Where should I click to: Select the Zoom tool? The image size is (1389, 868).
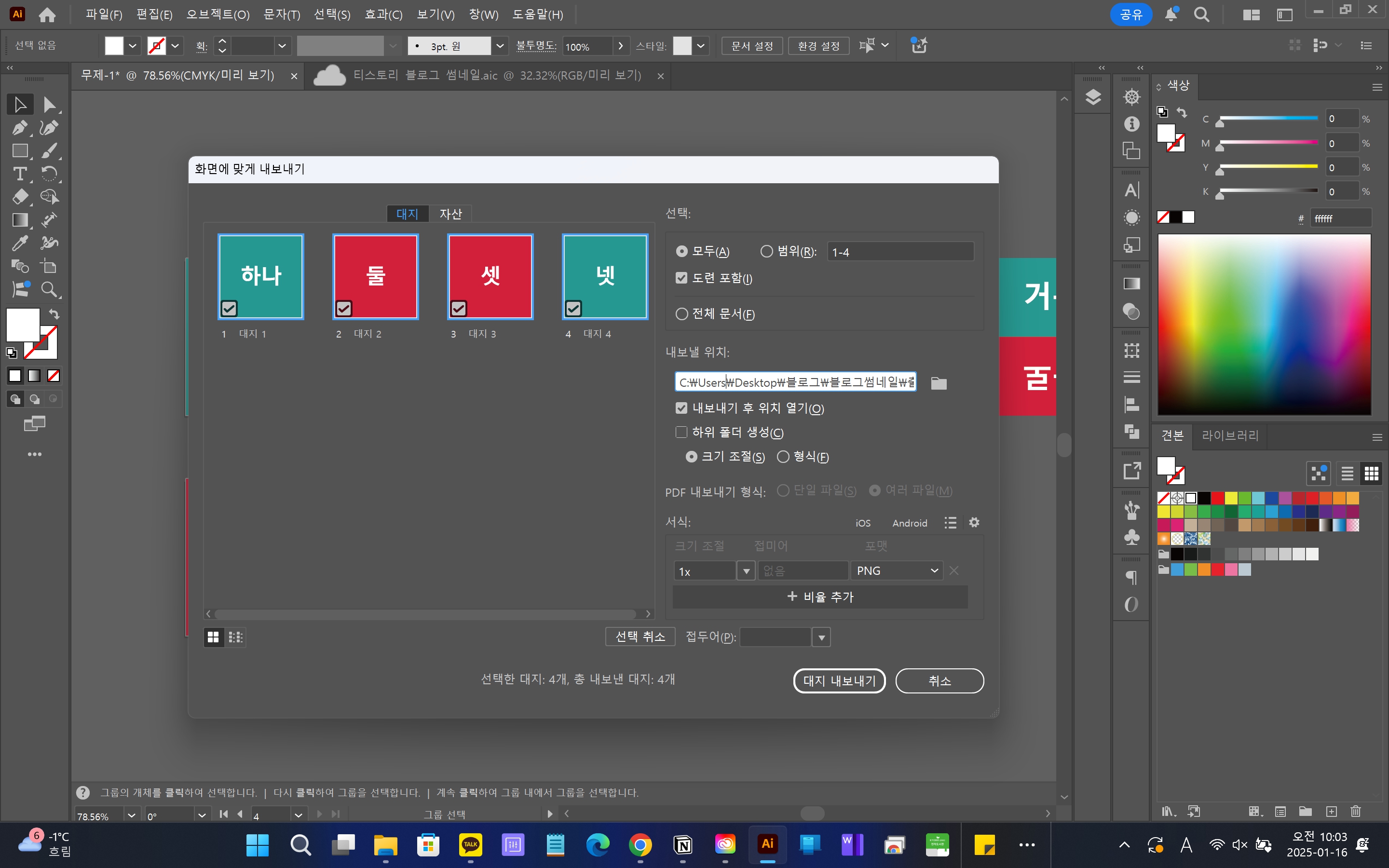coord(49,289)
